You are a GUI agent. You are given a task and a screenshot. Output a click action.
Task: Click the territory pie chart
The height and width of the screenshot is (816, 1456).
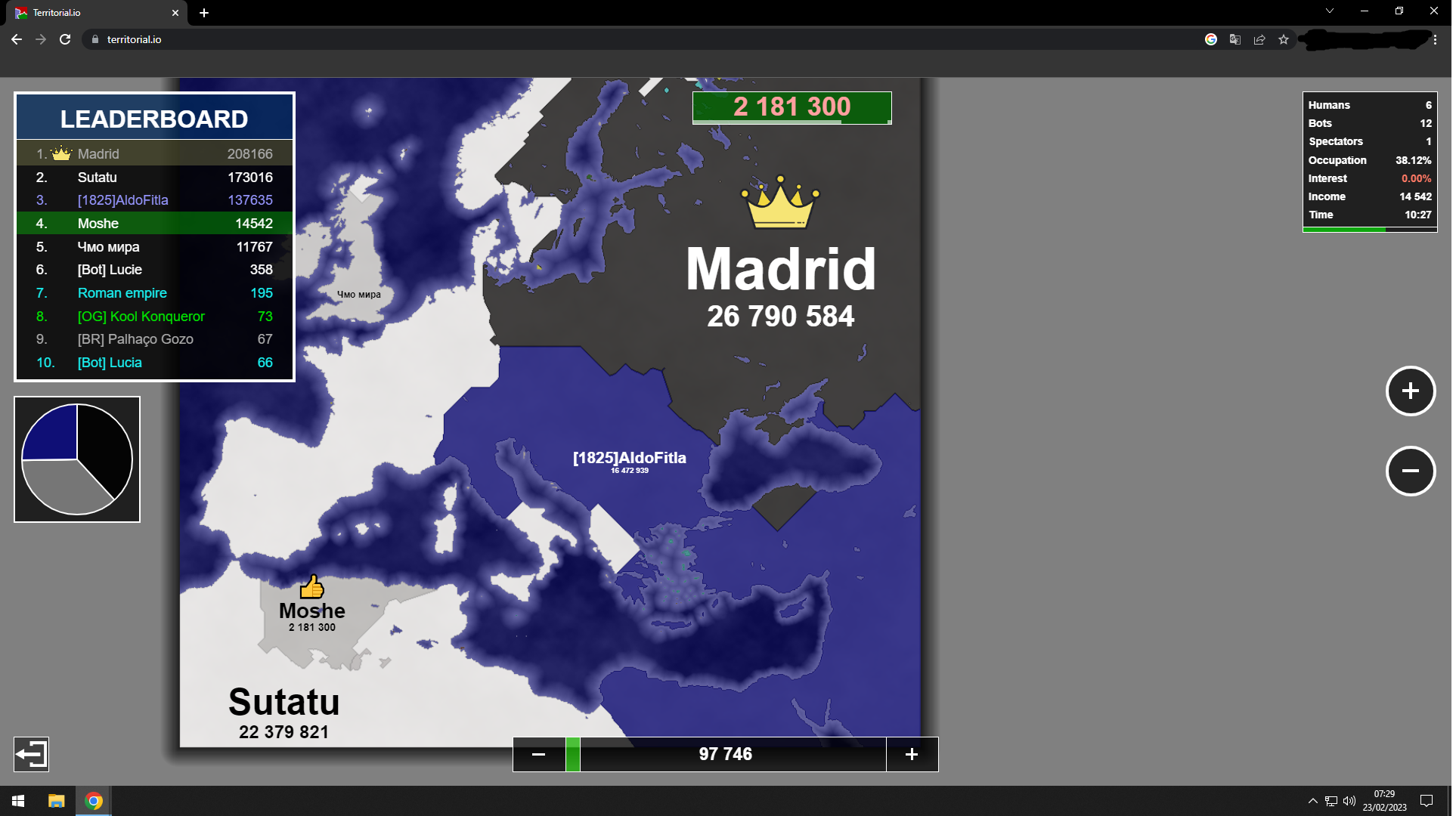pos(77,460)
